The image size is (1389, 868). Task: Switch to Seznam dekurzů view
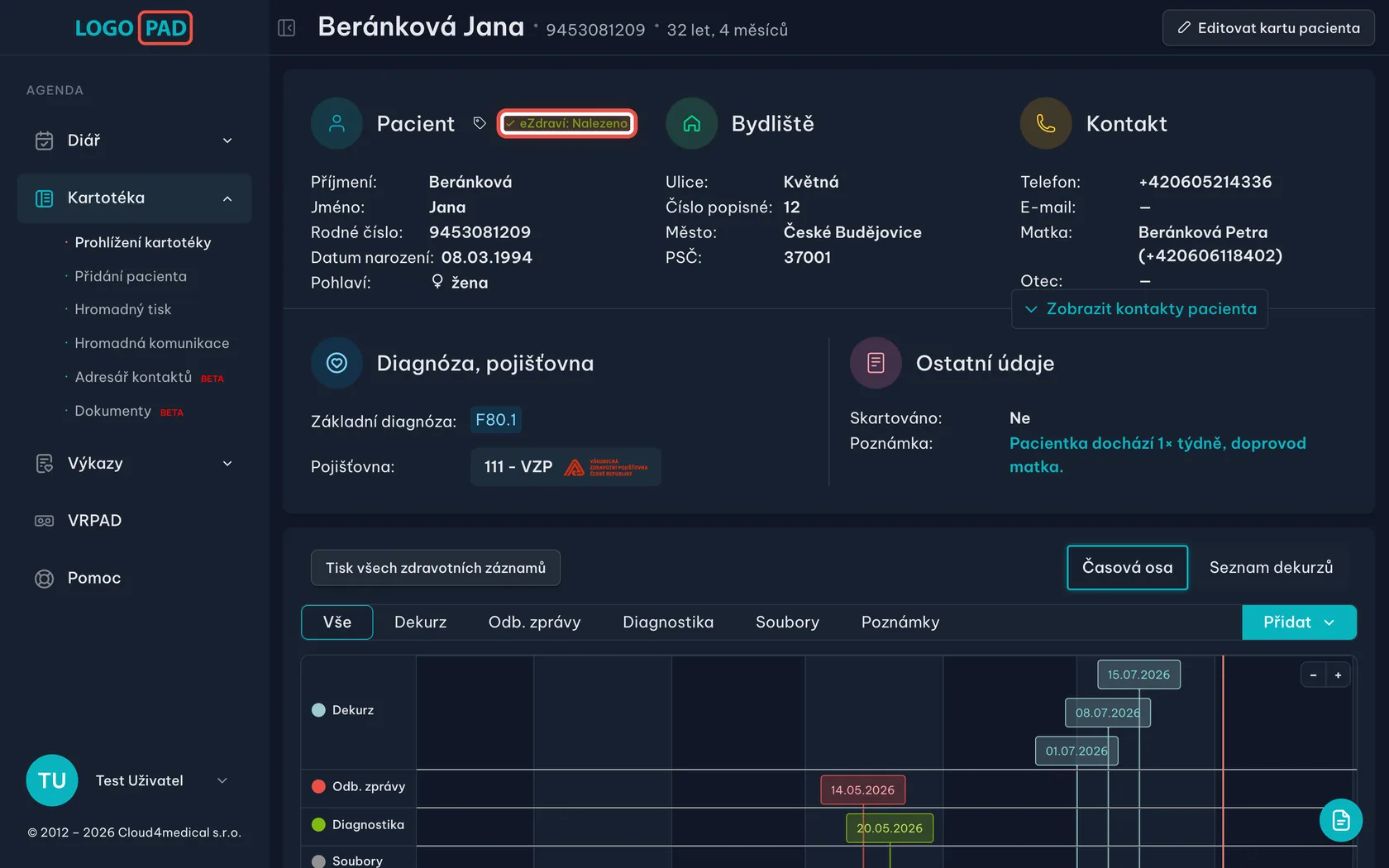point(1271,568)
